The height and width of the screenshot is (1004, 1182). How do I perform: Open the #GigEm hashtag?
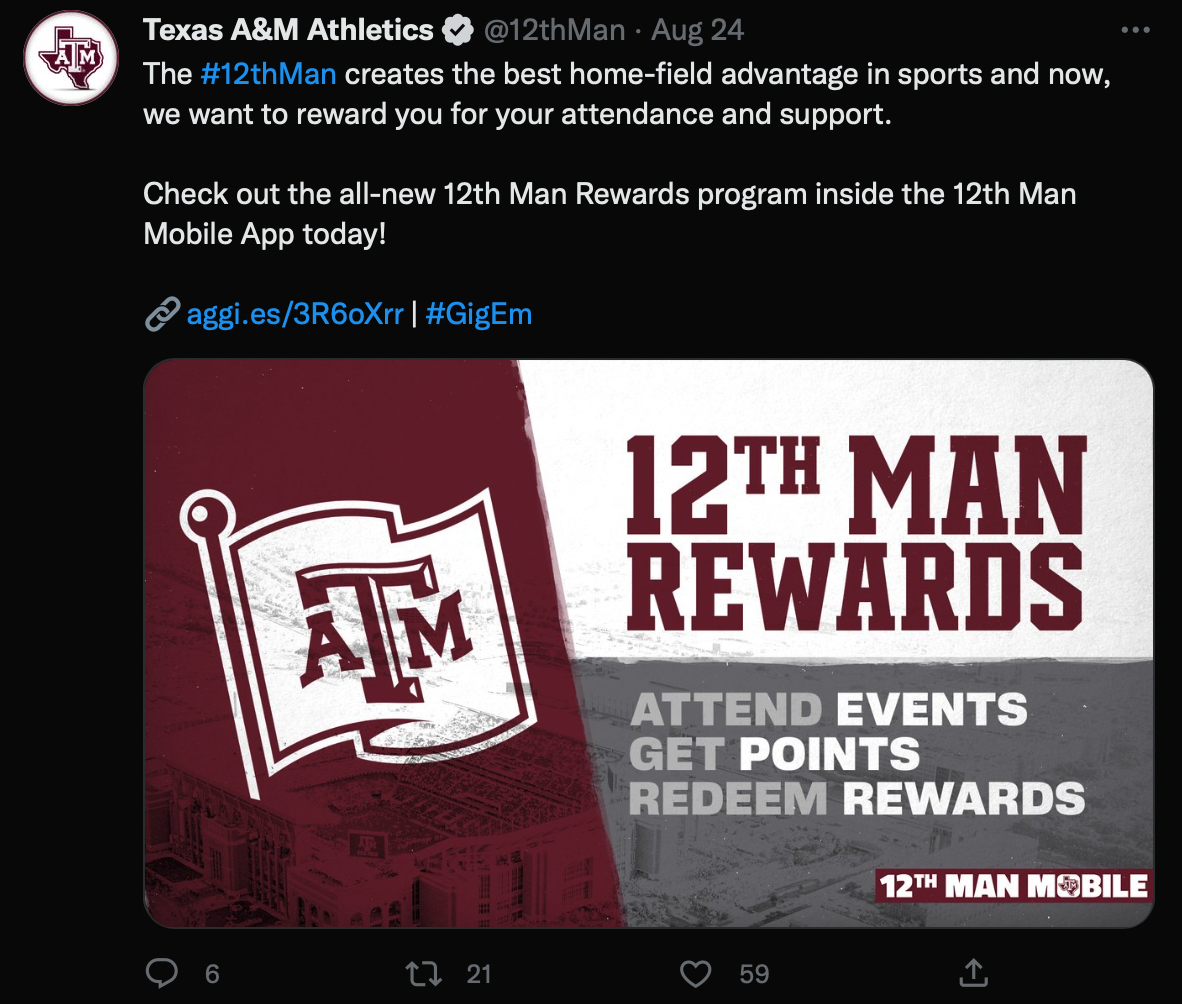point(479,314)
